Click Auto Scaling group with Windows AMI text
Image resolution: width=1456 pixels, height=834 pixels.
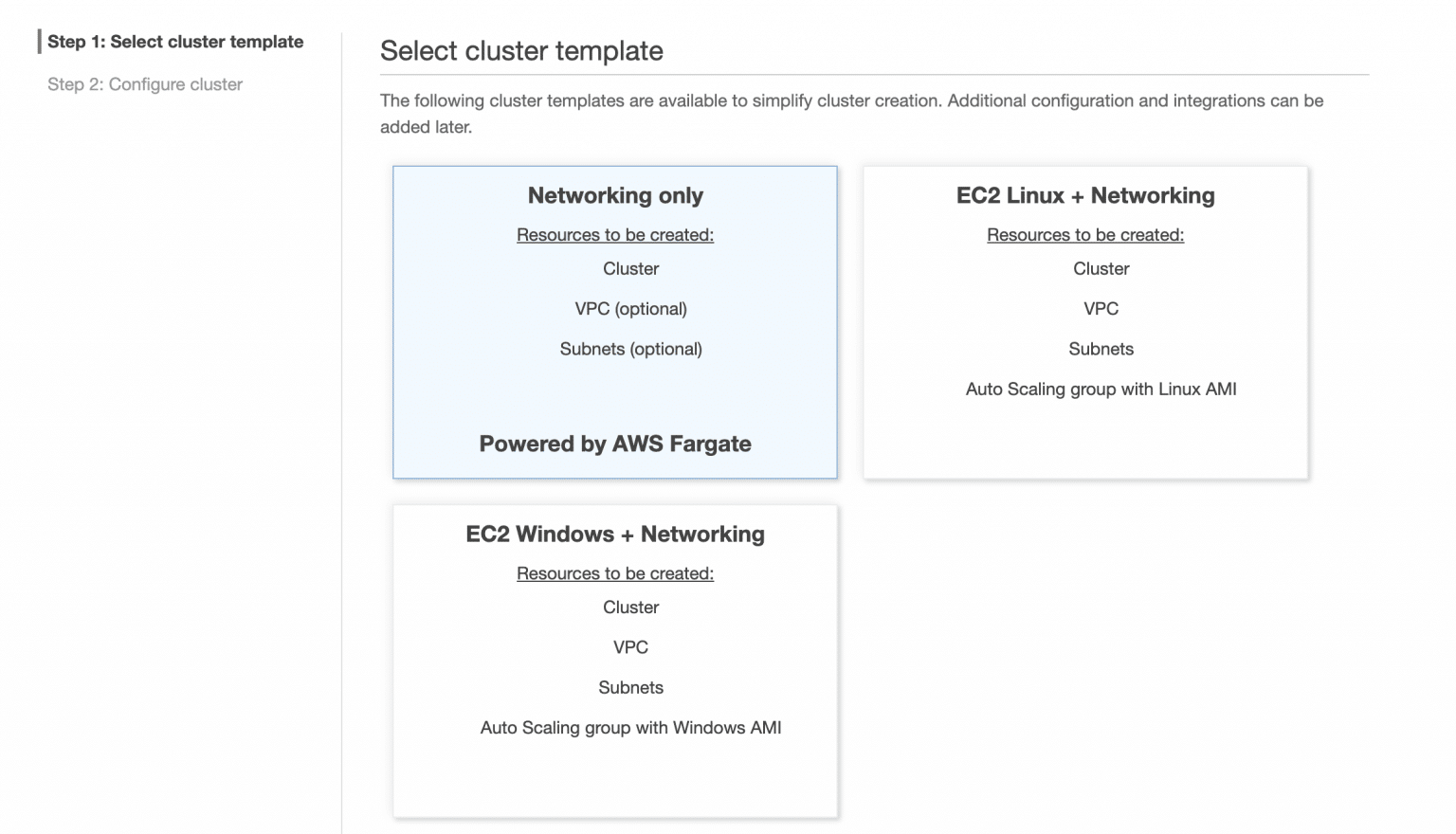[630, 728]
